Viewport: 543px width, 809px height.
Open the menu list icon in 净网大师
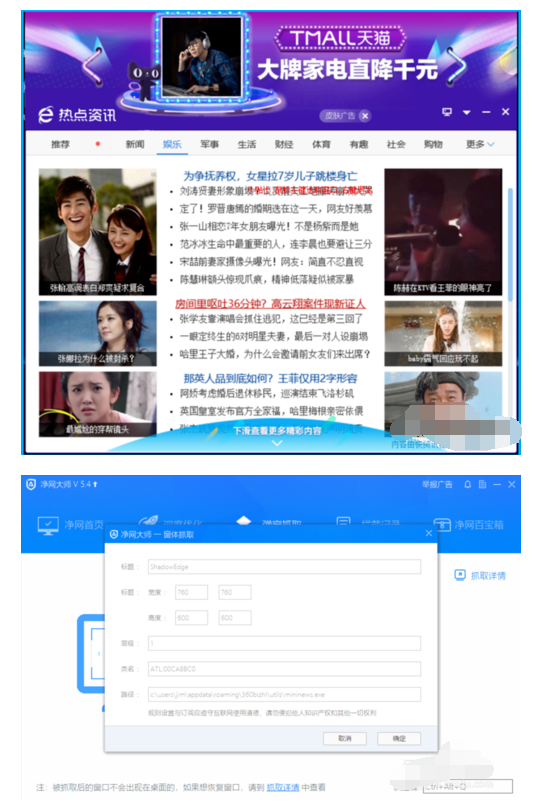pos(482,484)
